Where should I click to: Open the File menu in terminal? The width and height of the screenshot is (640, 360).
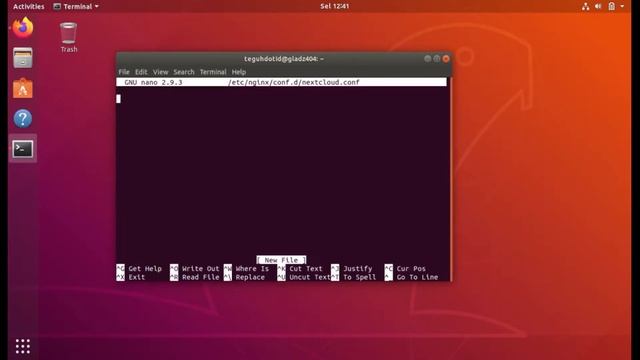click(x=124, y=72)
